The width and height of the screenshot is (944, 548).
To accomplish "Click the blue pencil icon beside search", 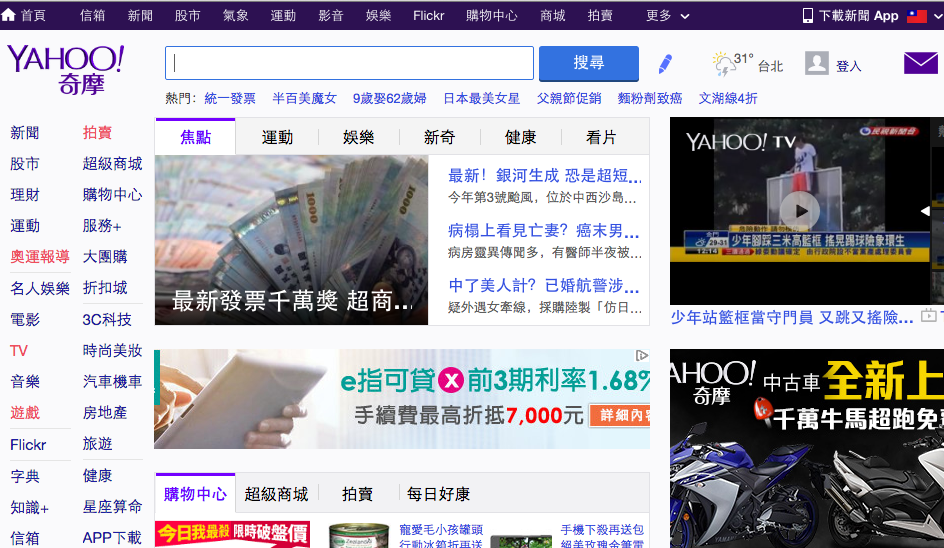I will pos(665,63).
